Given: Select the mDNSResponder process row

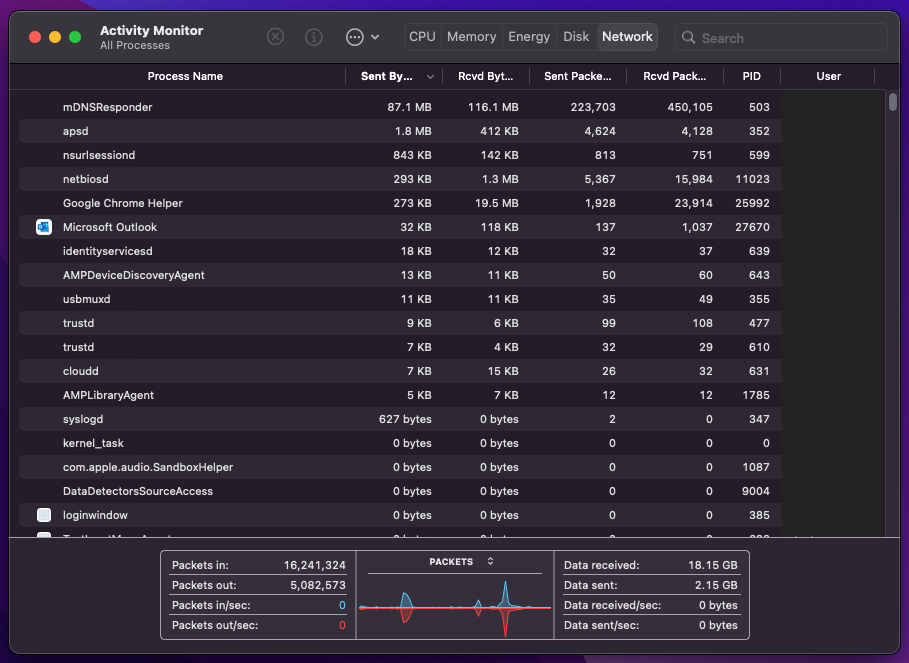Looking at the screenshot, I should 400,107.
